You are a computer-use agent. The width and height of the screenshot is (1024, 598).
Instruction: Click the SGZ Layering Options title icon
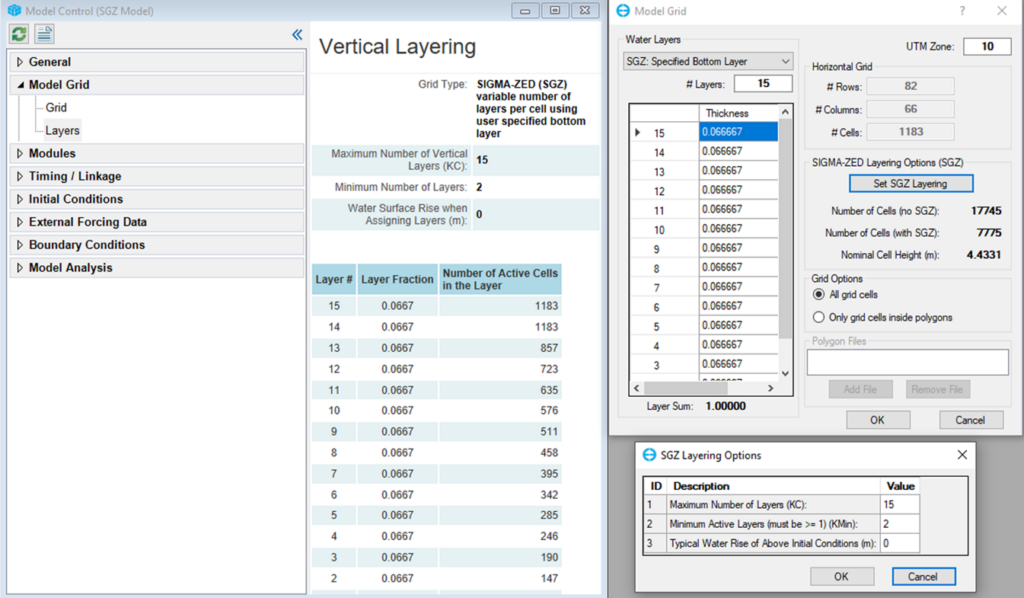[x=648, y=455]
